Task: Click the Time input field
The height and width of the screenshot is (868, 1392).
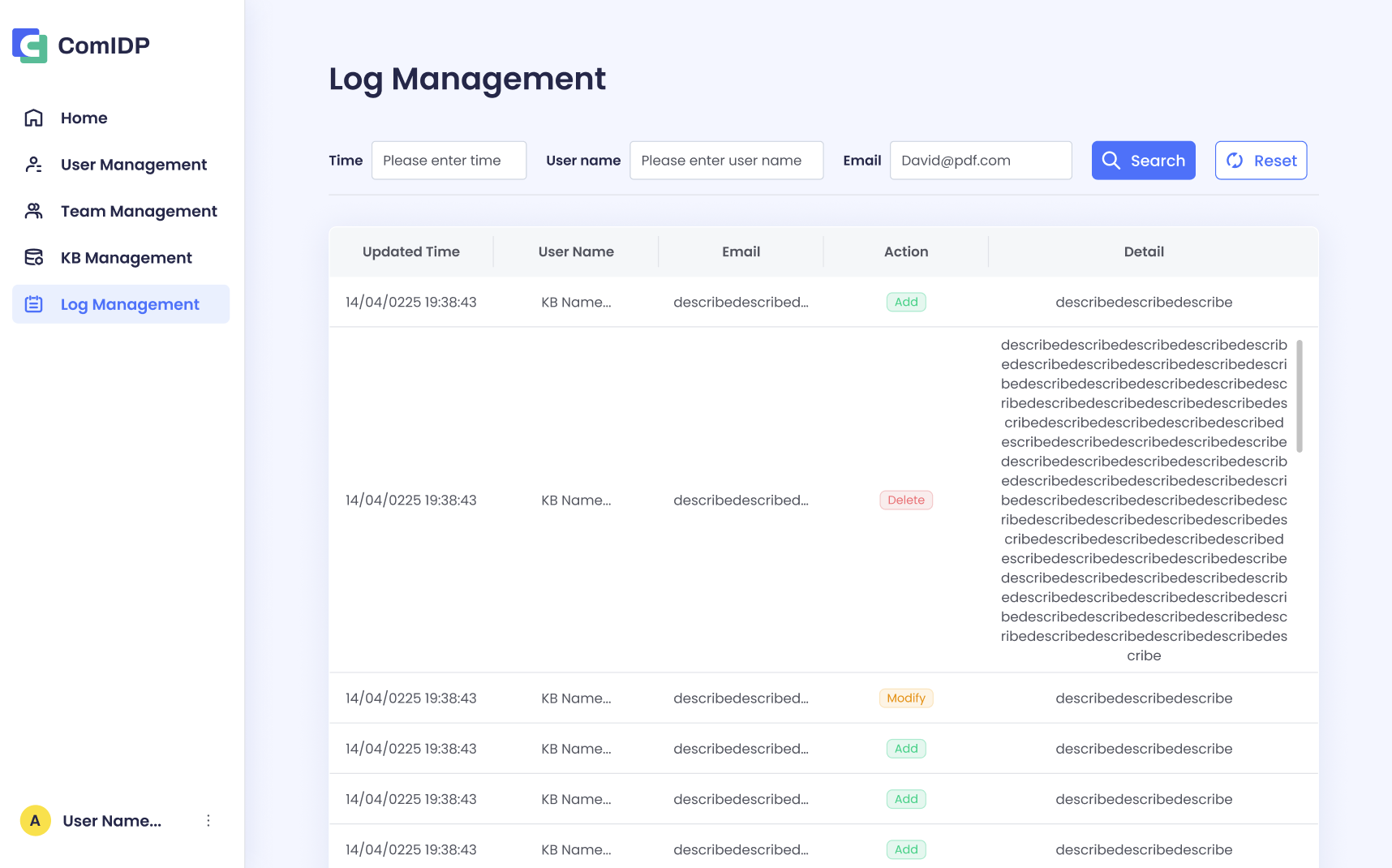Action: [x=449, y=161]
